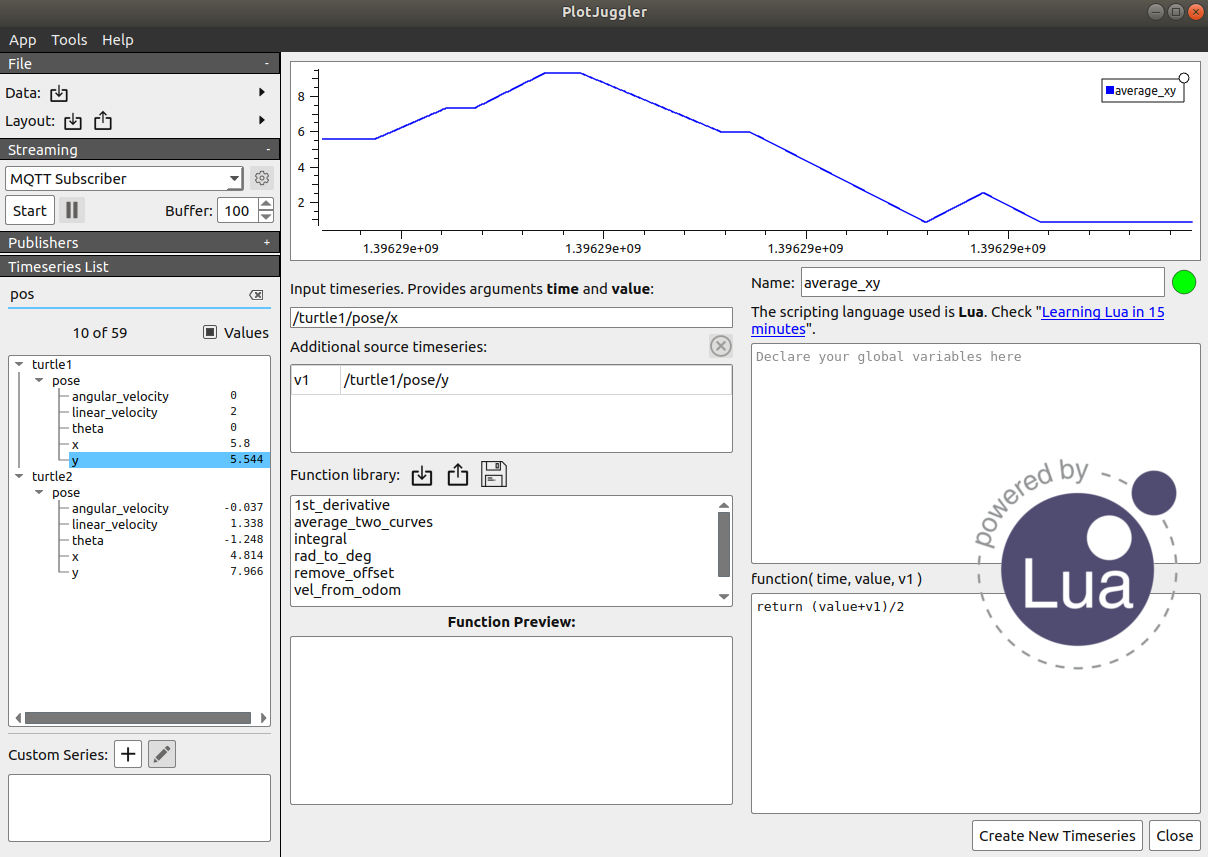Edit Custom Series with pencil icon
This screenshot has height=857, width=1208.
pyautogui.click(x=161, y=754)
